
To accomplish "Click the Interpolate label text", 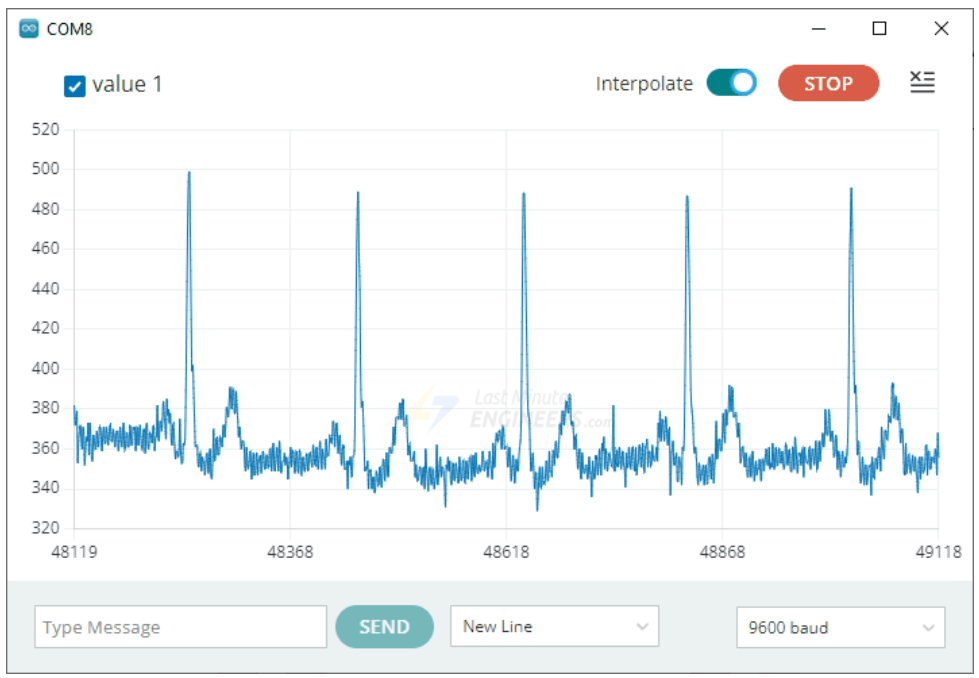I will (x=644, y=84).
